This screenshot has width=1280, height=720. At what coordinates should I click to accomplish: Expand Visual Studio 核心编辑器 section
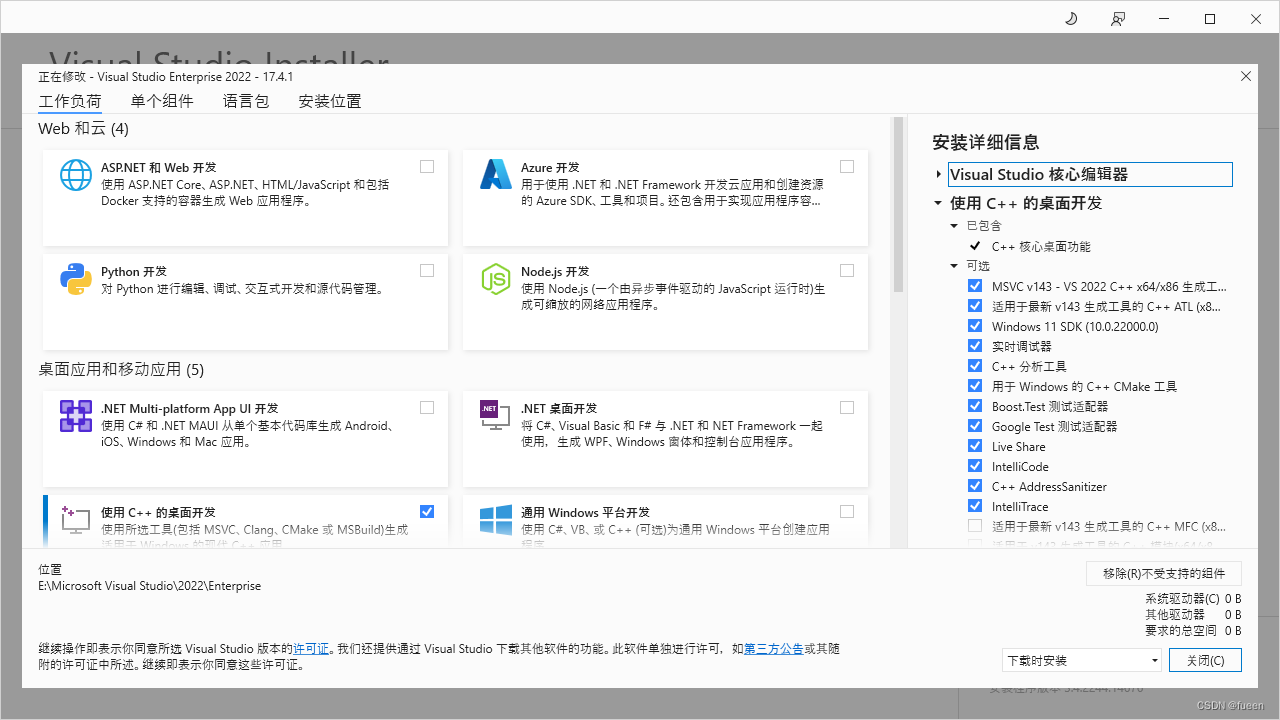(938, 174)
